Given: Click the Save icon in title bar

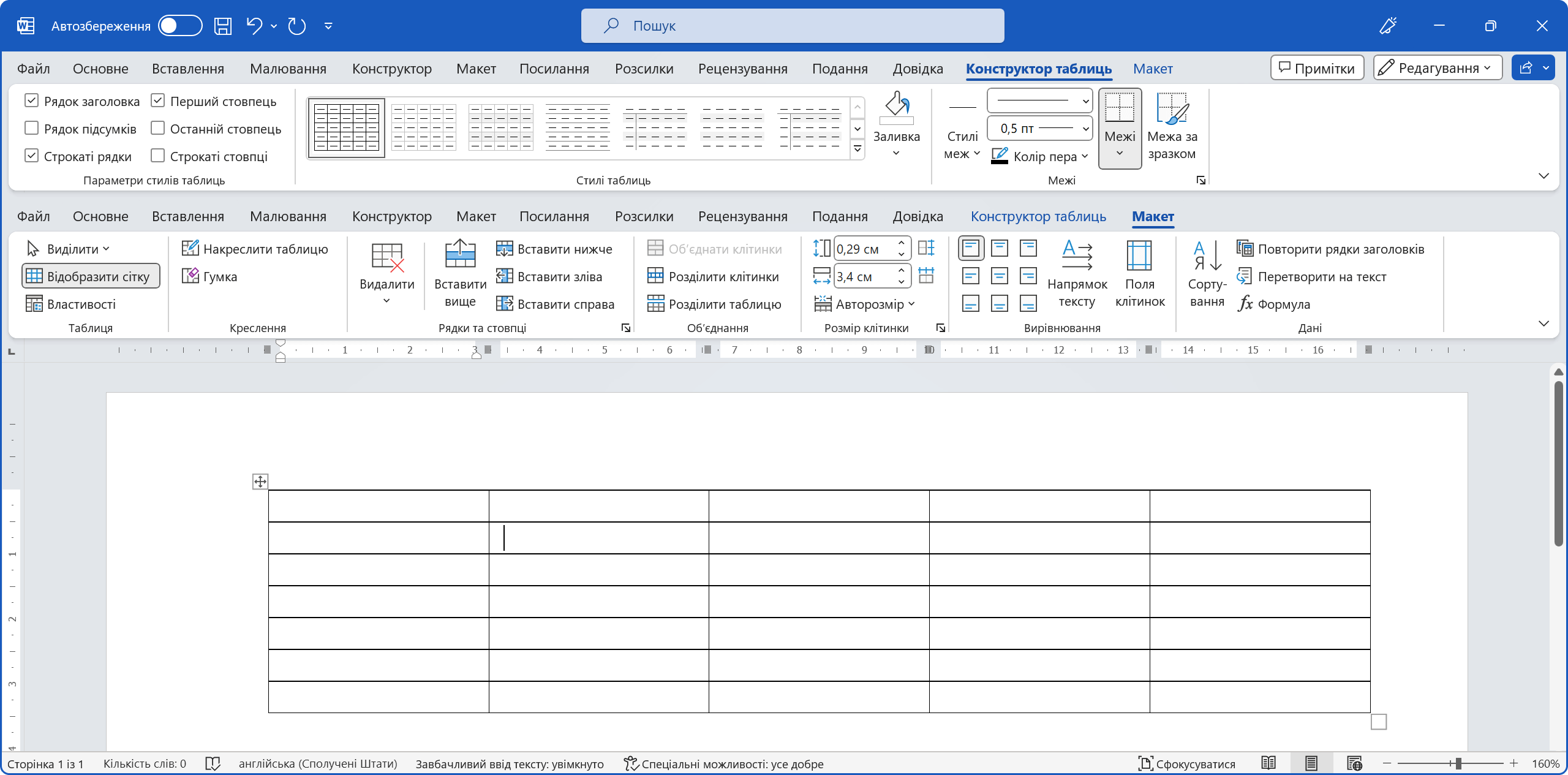Looking at the screenshot, I should click(222, 26).
